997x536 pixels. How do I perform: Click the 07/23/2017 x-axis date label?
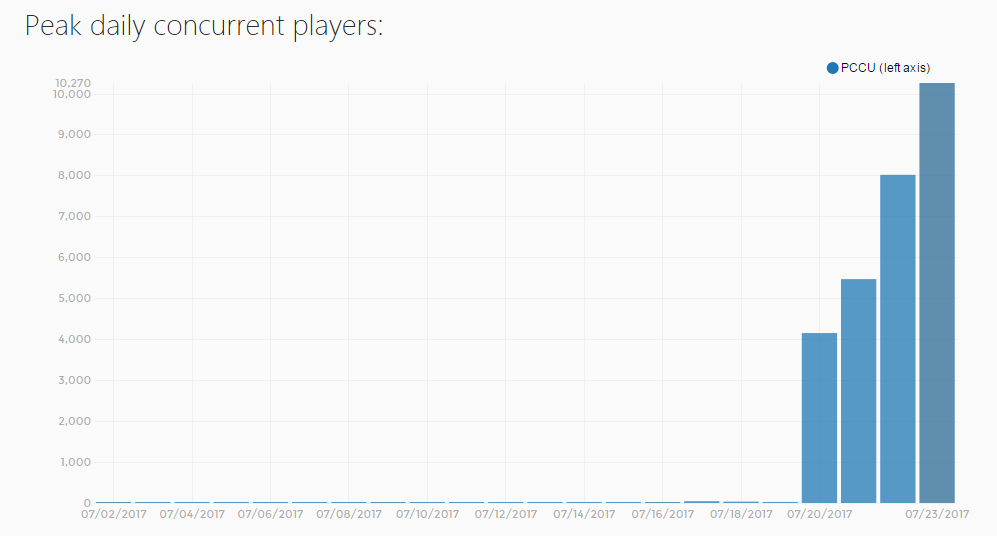[x=937, y=514]
